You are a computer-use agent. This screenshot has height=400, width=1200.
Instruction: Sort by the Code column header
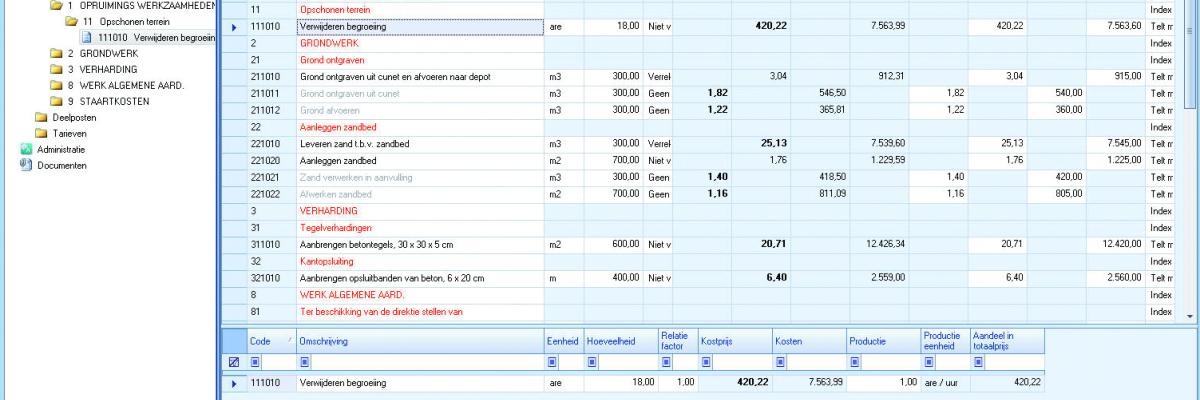click(x=265, y=341)
